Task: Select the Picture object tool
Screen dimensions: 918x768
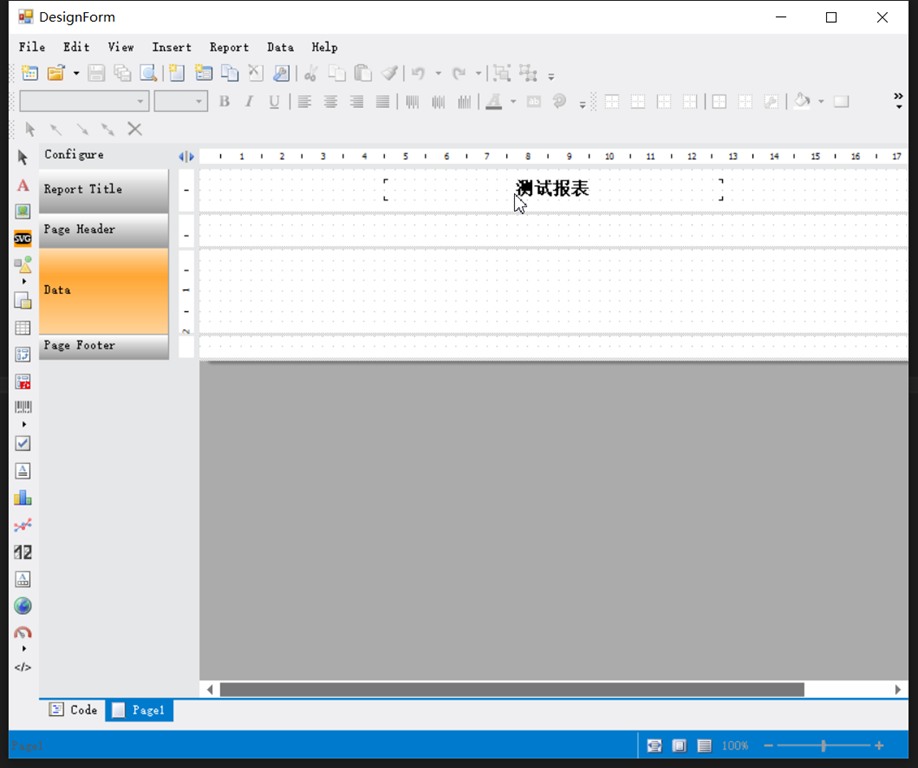Action: 23,212
